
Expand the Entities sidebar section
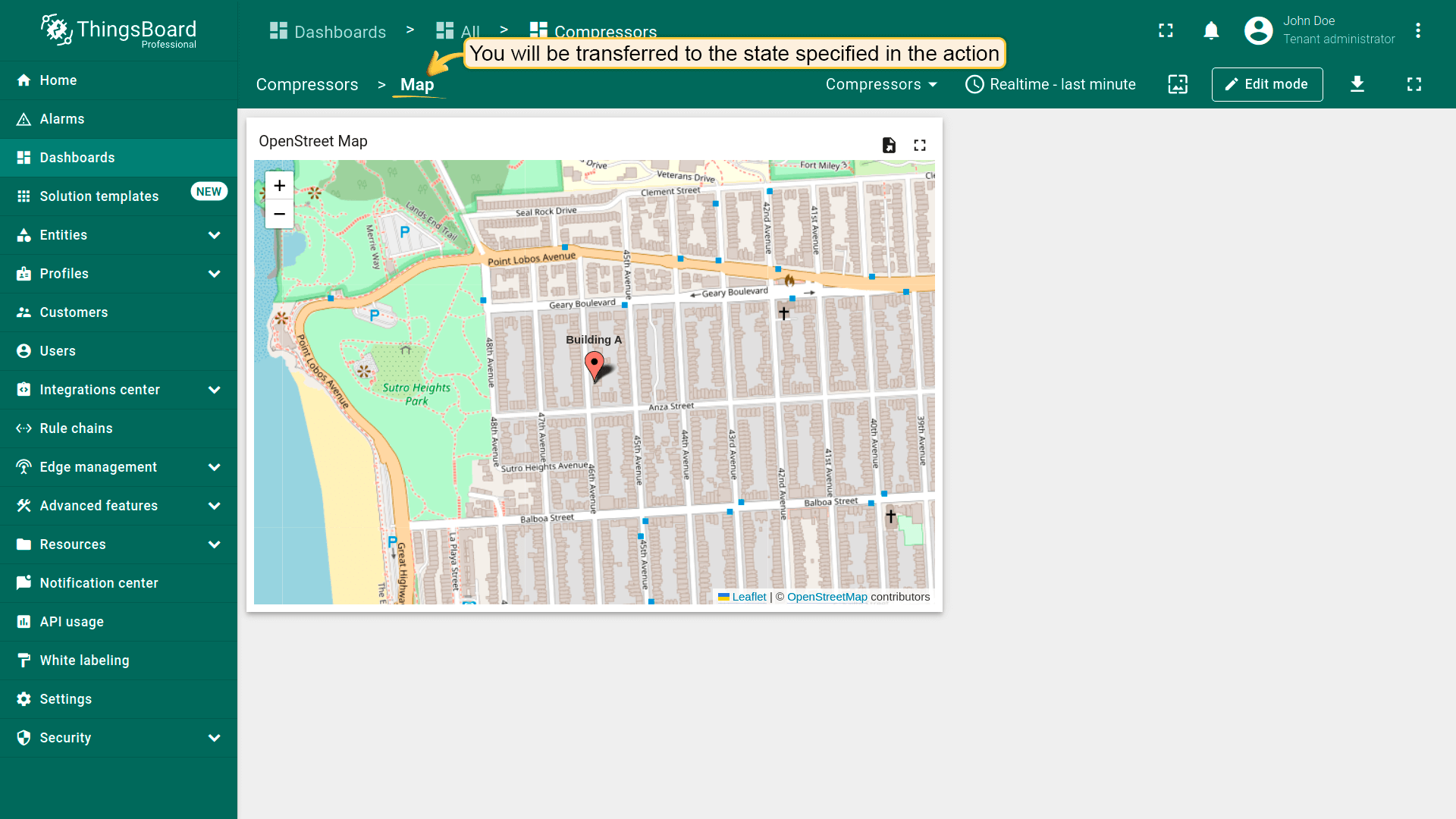[x=214, y=235]
